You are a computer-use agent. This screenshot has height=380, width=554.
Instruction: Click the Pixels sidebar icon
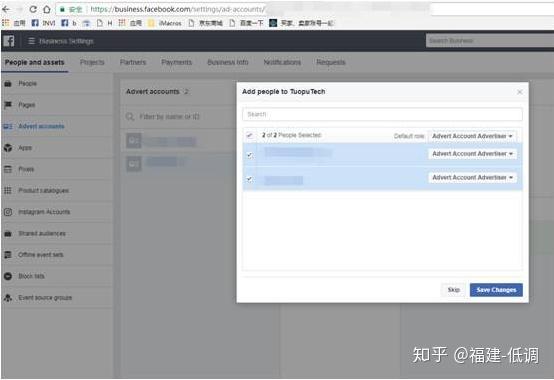(8, 169)
